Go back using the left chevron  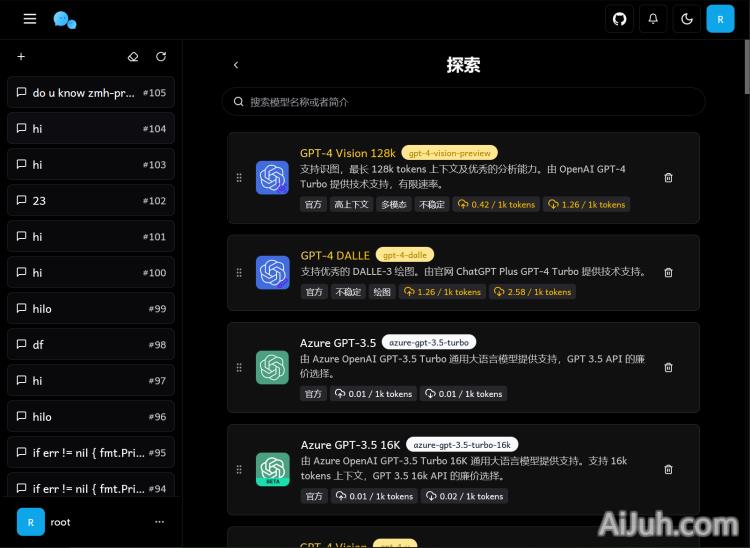pyautogui.click(x=236, y=65)
